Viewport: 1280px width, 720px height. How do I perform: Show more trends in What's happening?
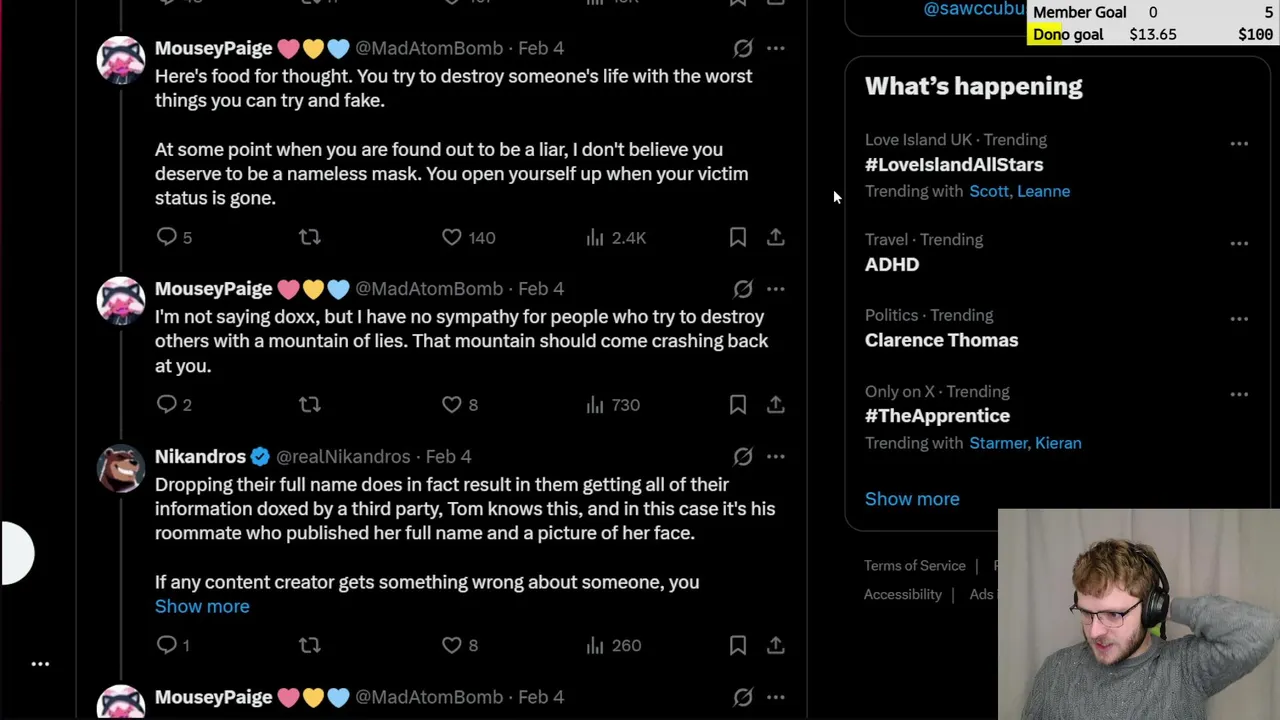tap(912, 499)
